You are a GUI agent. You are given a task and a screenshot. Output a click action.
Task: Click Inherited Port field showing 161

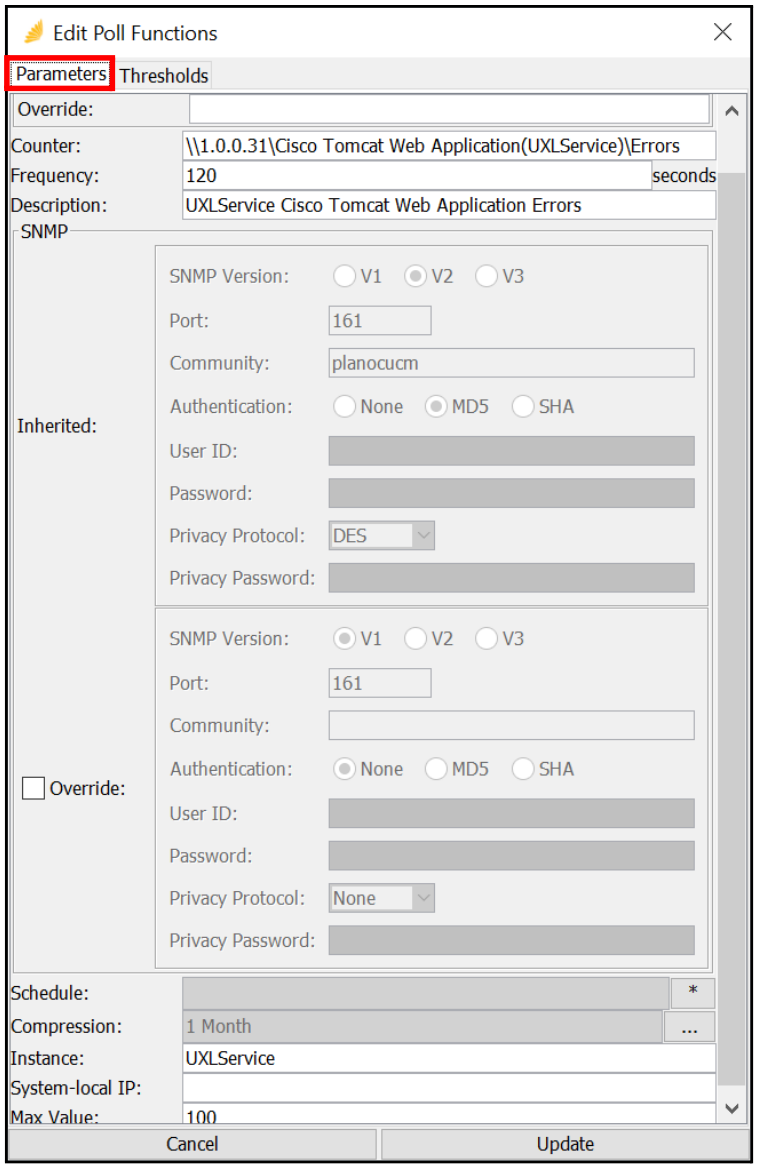coord(380,320)
